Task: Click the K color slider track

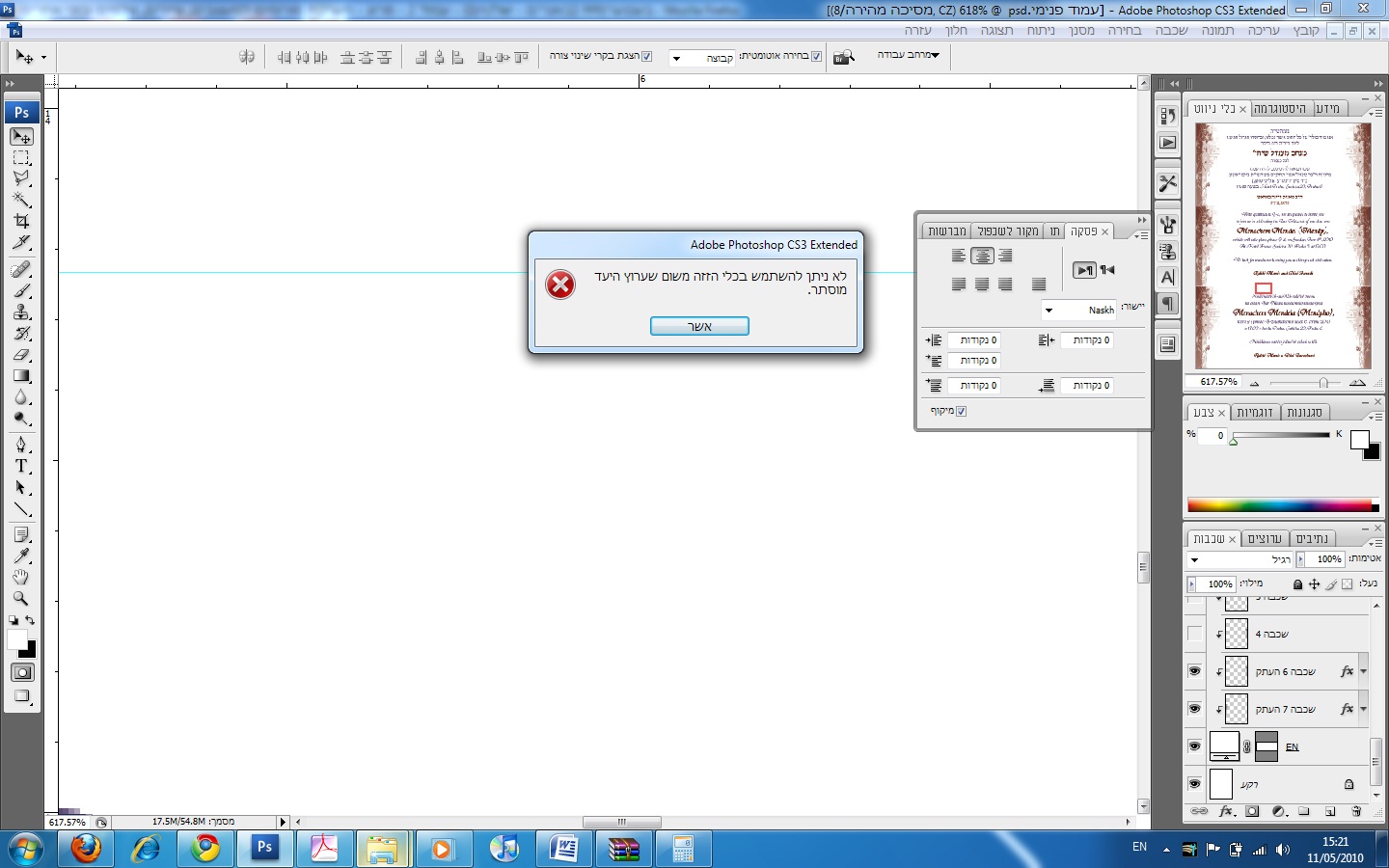Action: [x=1282, y=435]
